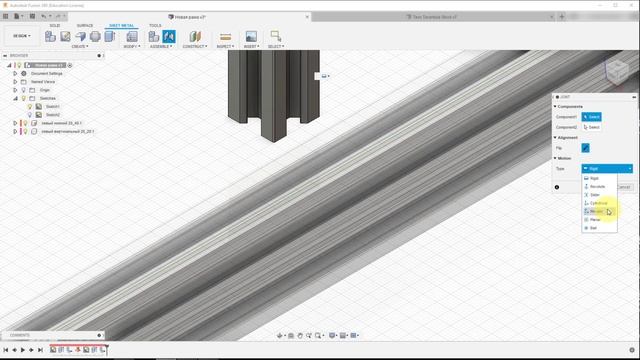Image resolution: width=640 pixels, height=360 pixels.
Task: Open the Motion Type dropdown
Action: click(607, 169)
